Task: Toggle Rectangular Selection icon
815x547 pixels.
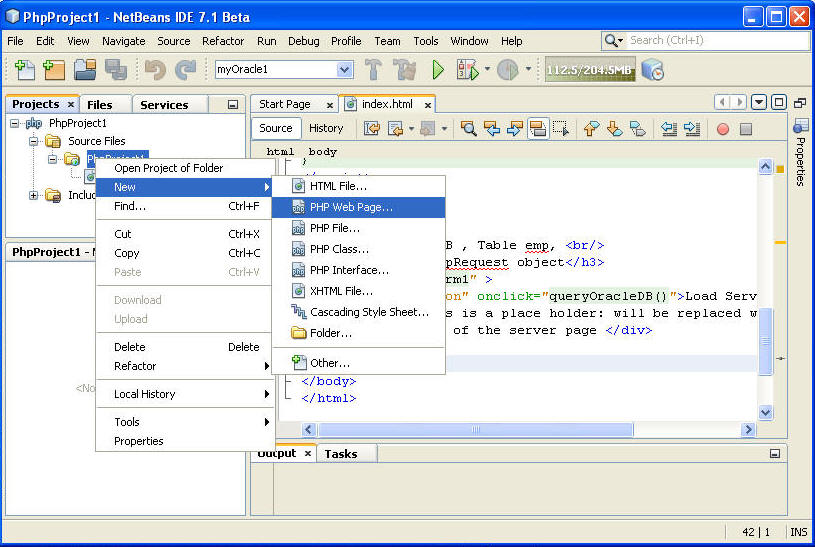Action: (561, 128)
